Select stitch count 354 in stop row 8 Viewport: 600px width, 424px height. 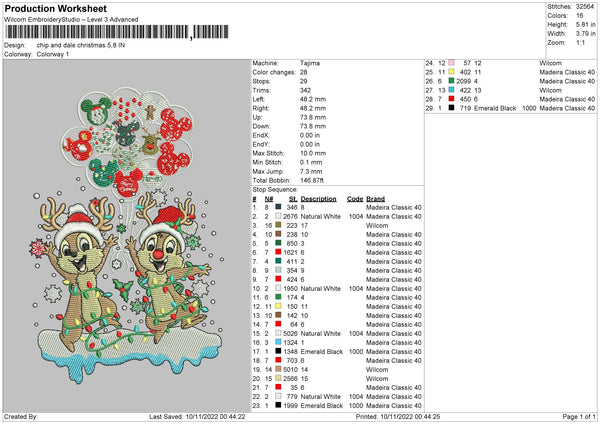click(x=292, y=270)
